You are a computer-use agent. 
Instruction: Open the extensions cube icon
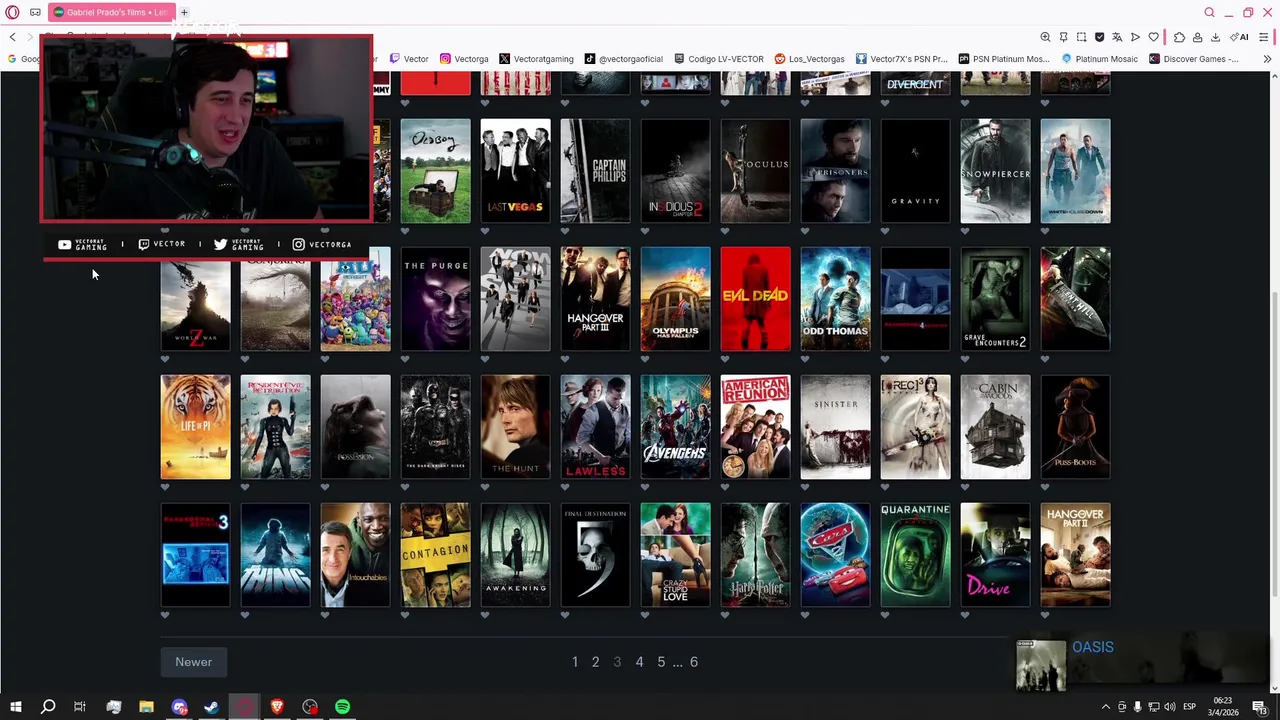click(x=1179, y=37)
